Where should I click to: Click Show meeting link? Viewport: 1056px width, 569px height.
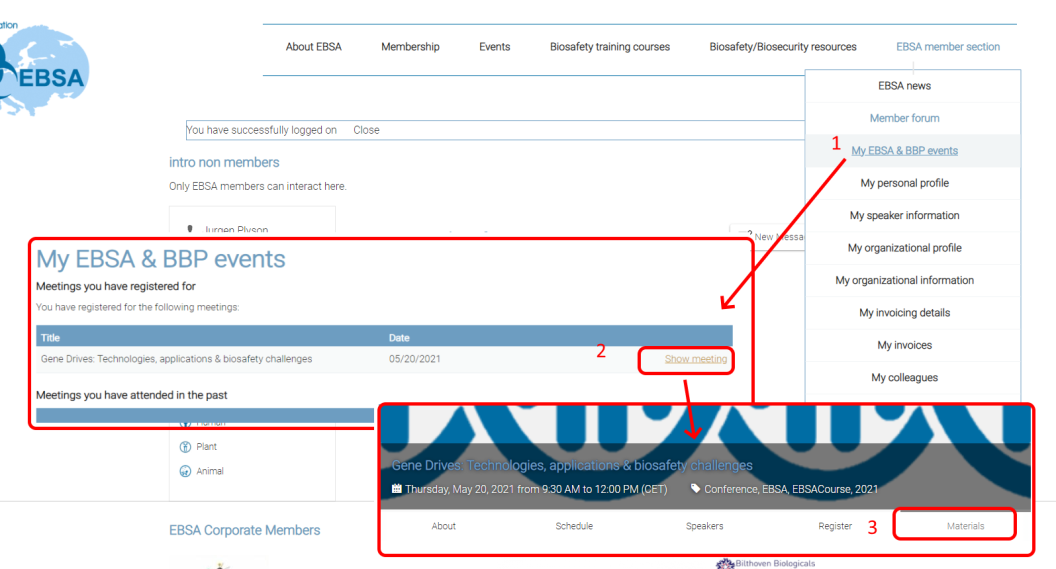[x=696, y=359]
